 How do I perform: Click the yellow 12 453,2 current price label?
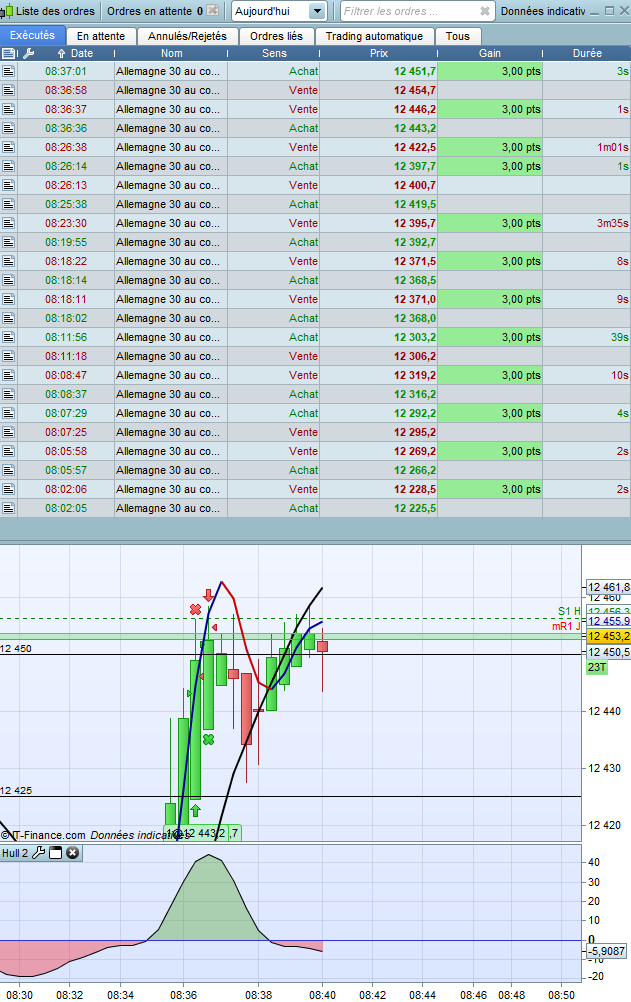[609, 636]
